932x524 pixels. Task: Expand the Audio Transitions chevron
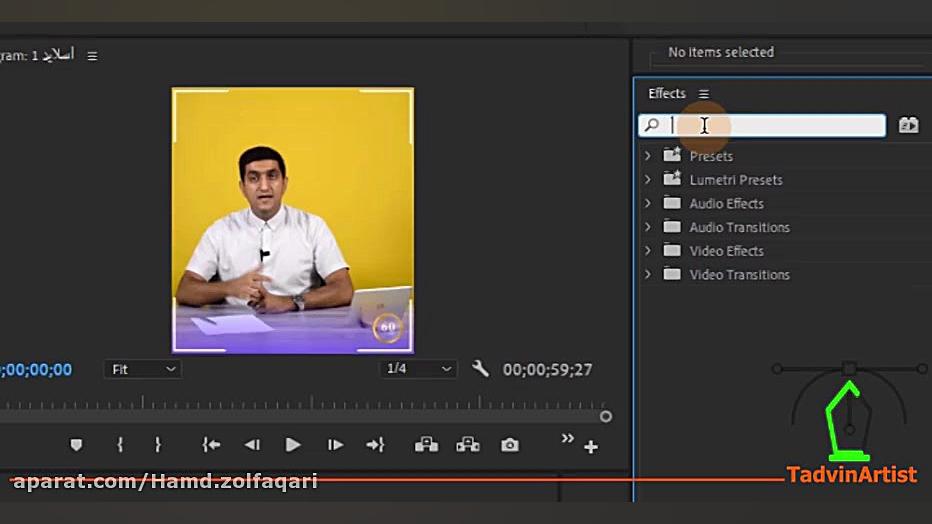click(x=648, y=227)
